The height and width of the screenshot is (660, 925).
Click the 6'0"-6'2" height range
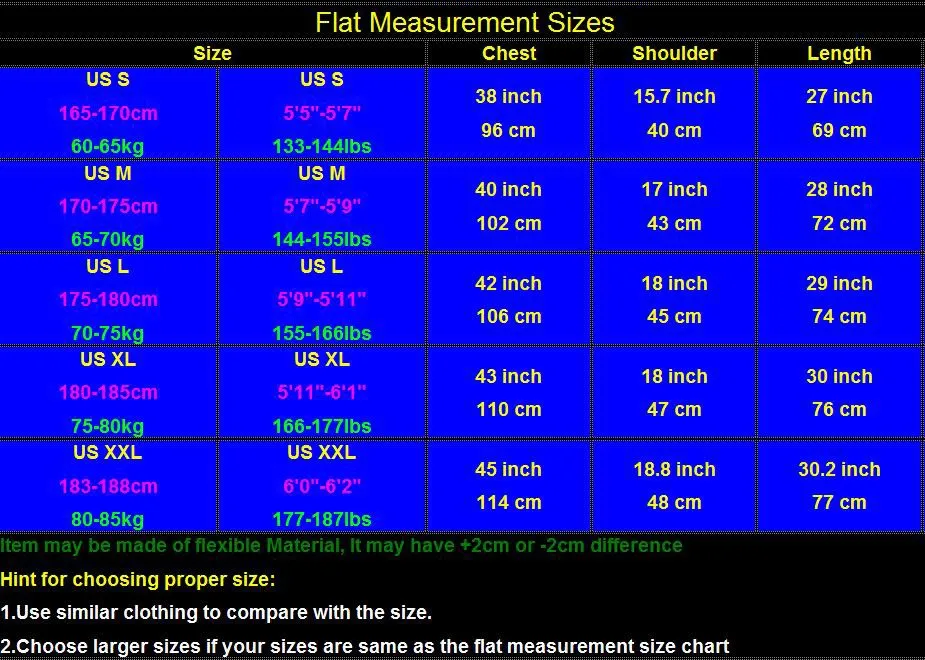coord(322,486)
